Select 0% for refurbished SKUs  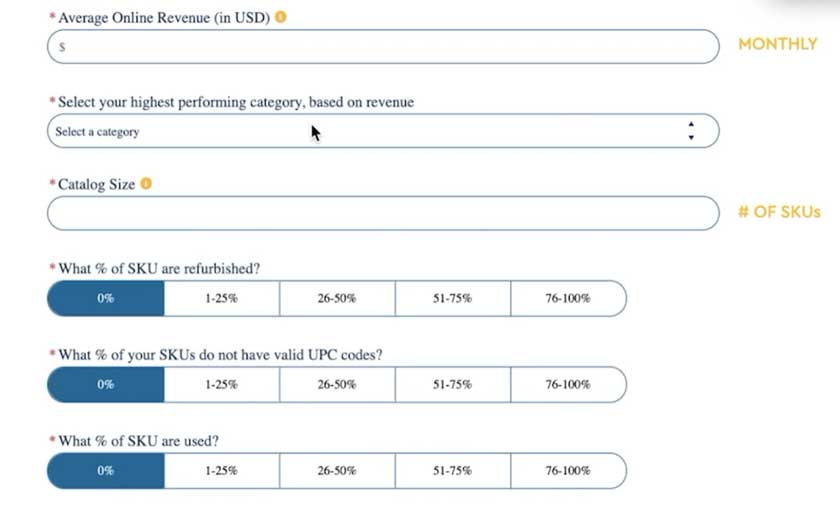pyautogui.click(x=106, y=298)
